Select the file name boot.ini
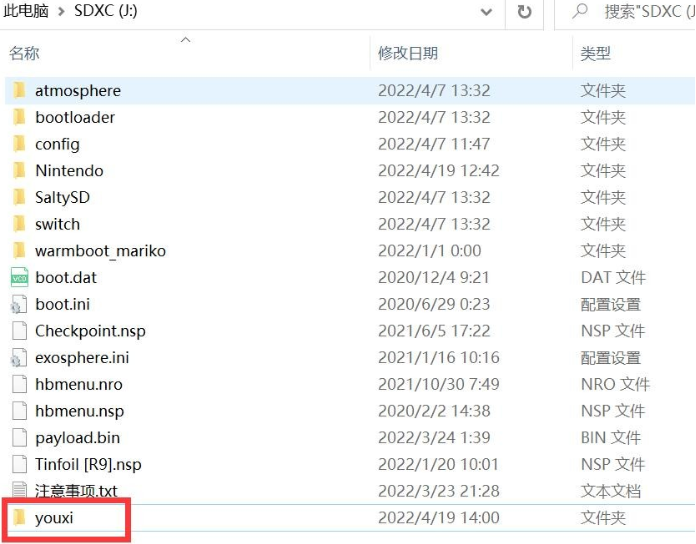This screenshot has height=544, width=696. (x=63, y=304)
